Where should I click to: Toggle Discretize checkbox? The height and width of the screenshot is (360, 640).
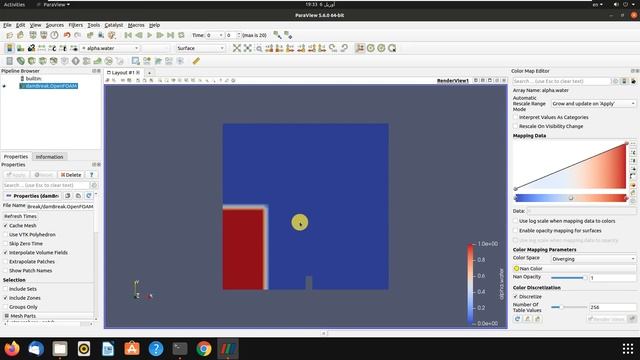coord(516,297)
